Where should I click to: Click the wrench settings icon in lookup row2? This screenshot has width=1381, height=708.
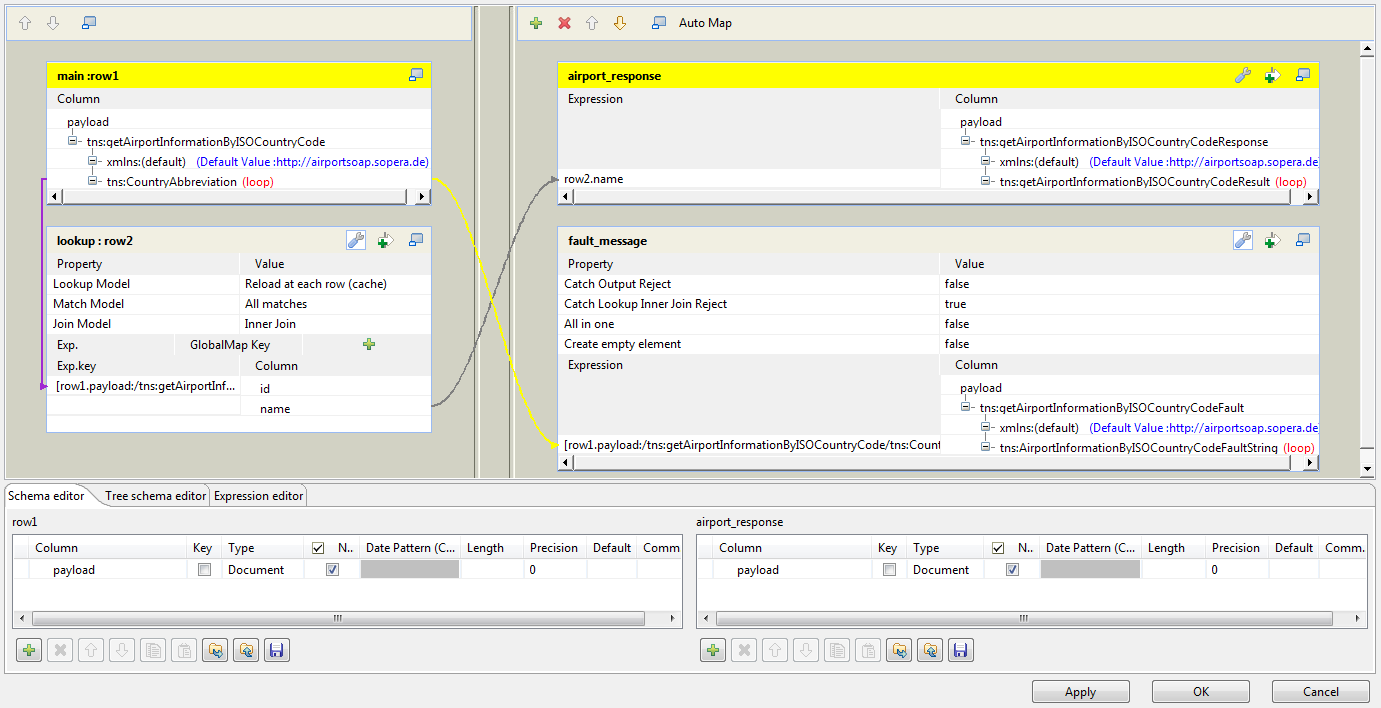tap(355, 240)
